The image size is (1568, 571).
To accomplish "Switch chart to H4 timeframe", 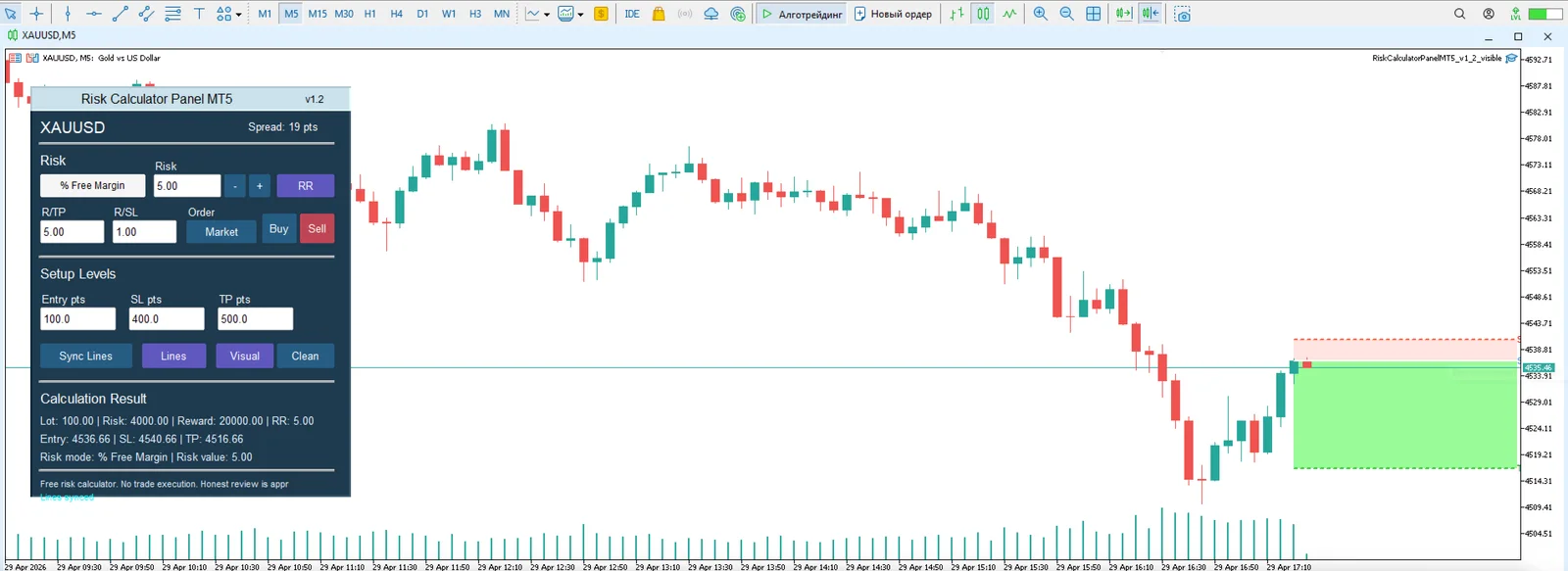I will tap(396, 14).
